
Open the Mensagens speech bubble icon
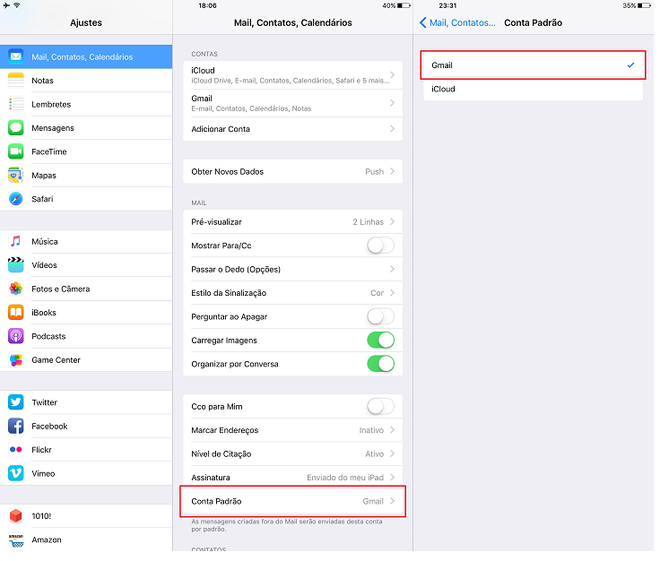click(16, 128)
